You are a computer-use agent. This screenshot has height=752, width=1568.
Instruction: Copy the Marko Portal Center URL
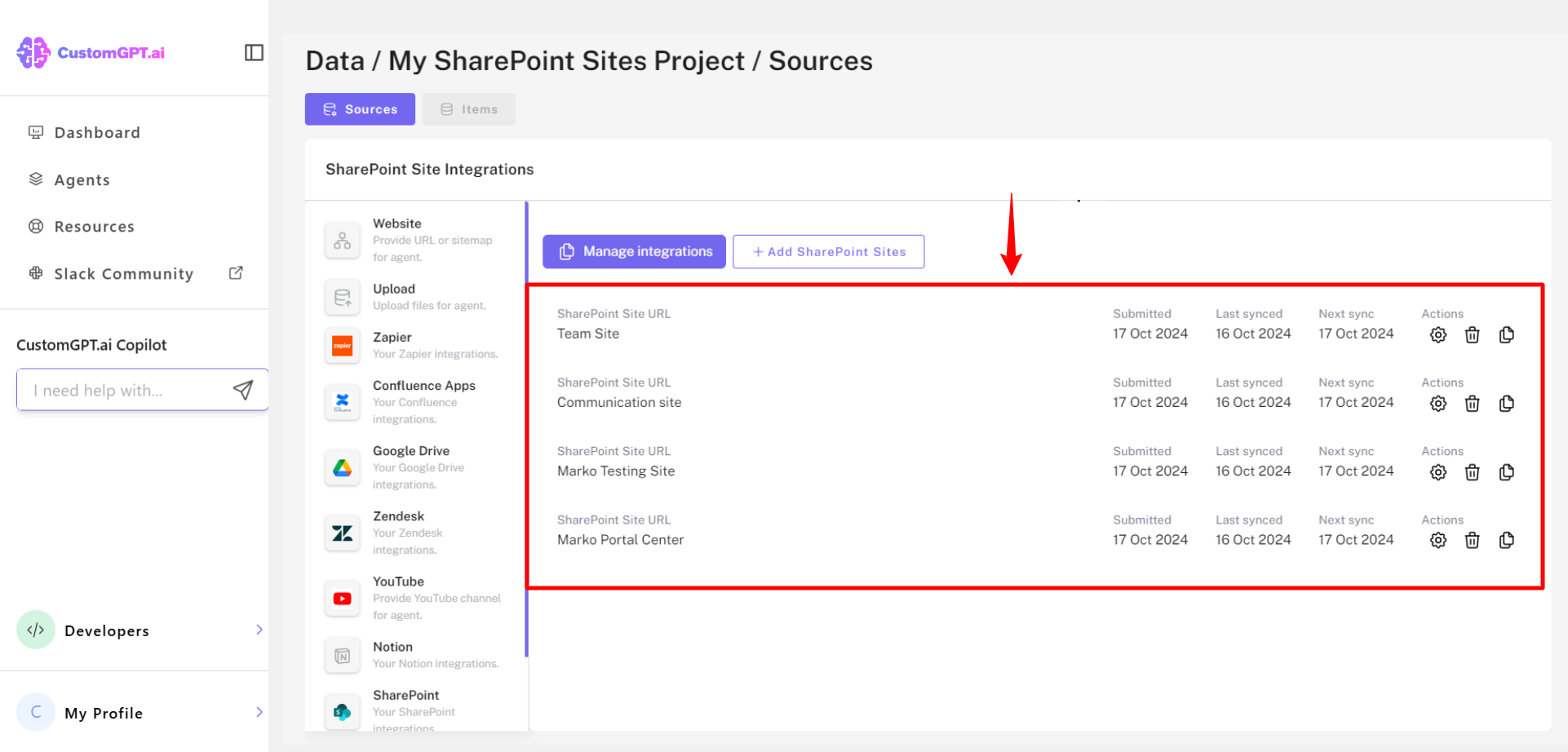1507,540
